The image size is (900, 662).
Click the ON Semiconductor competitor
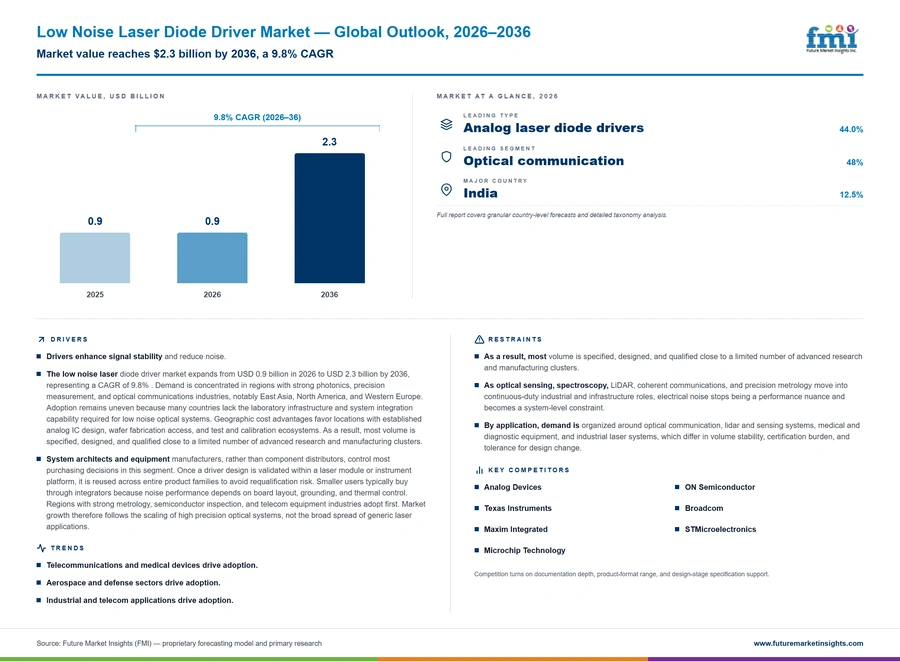[720, 487]
